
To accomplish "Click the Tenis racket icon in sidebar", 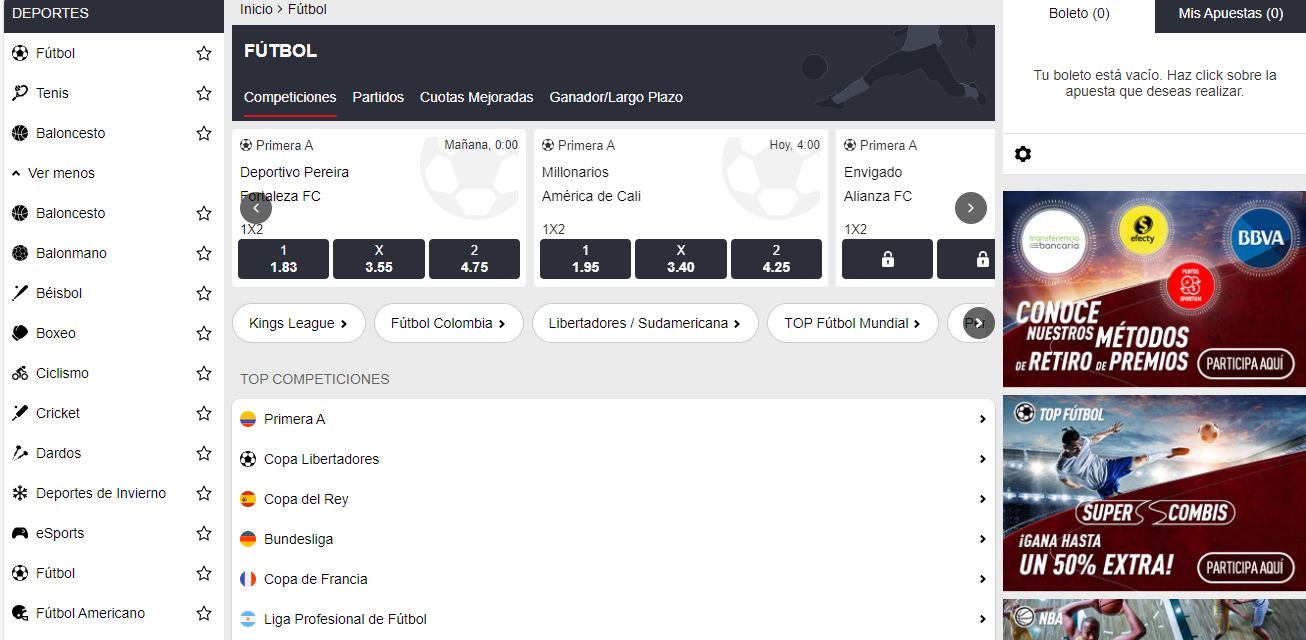I will click(20, 93).
